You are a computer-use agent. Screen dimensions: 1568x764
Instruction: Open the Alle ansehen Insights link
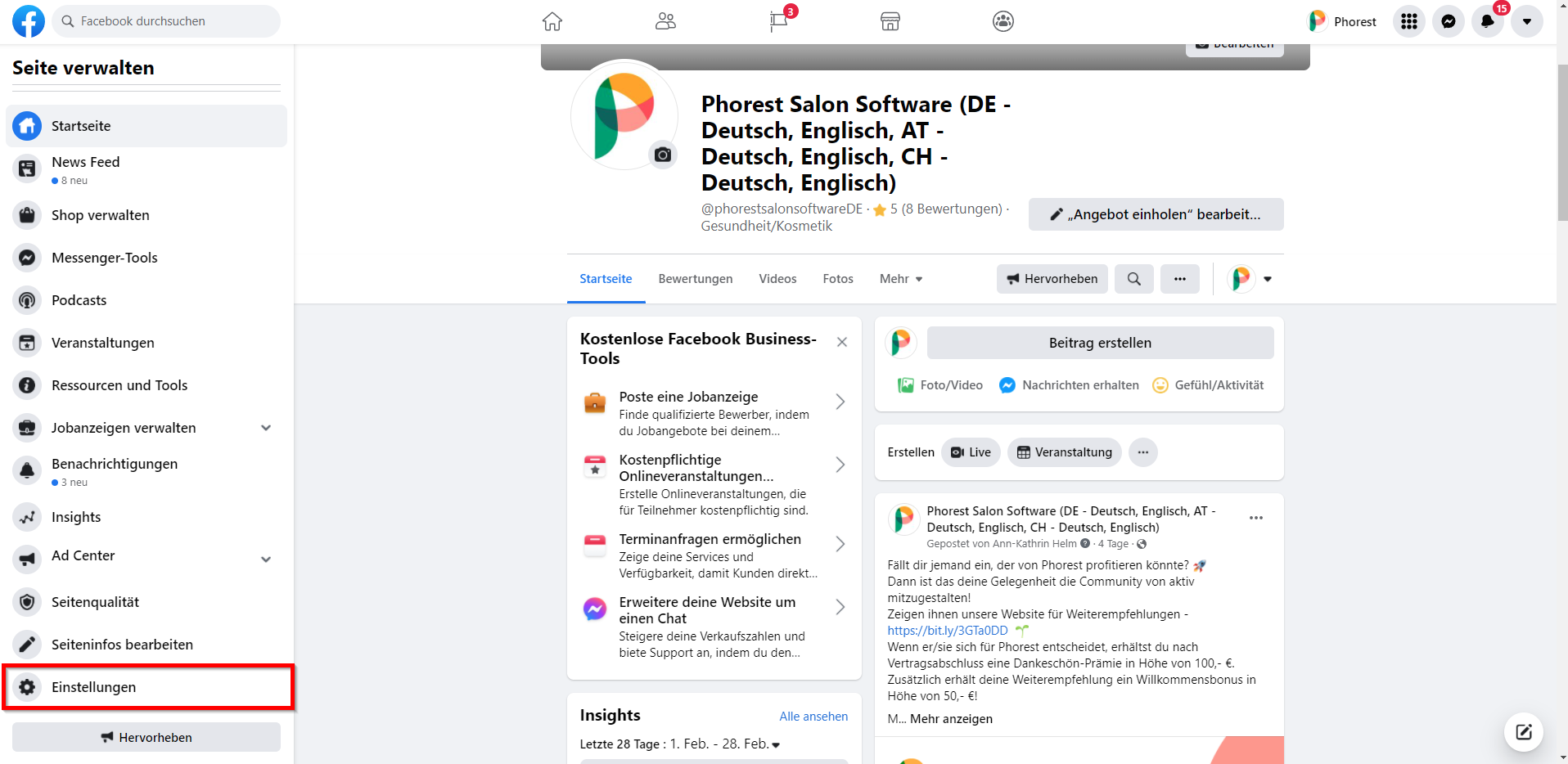[x=813, y=717]
